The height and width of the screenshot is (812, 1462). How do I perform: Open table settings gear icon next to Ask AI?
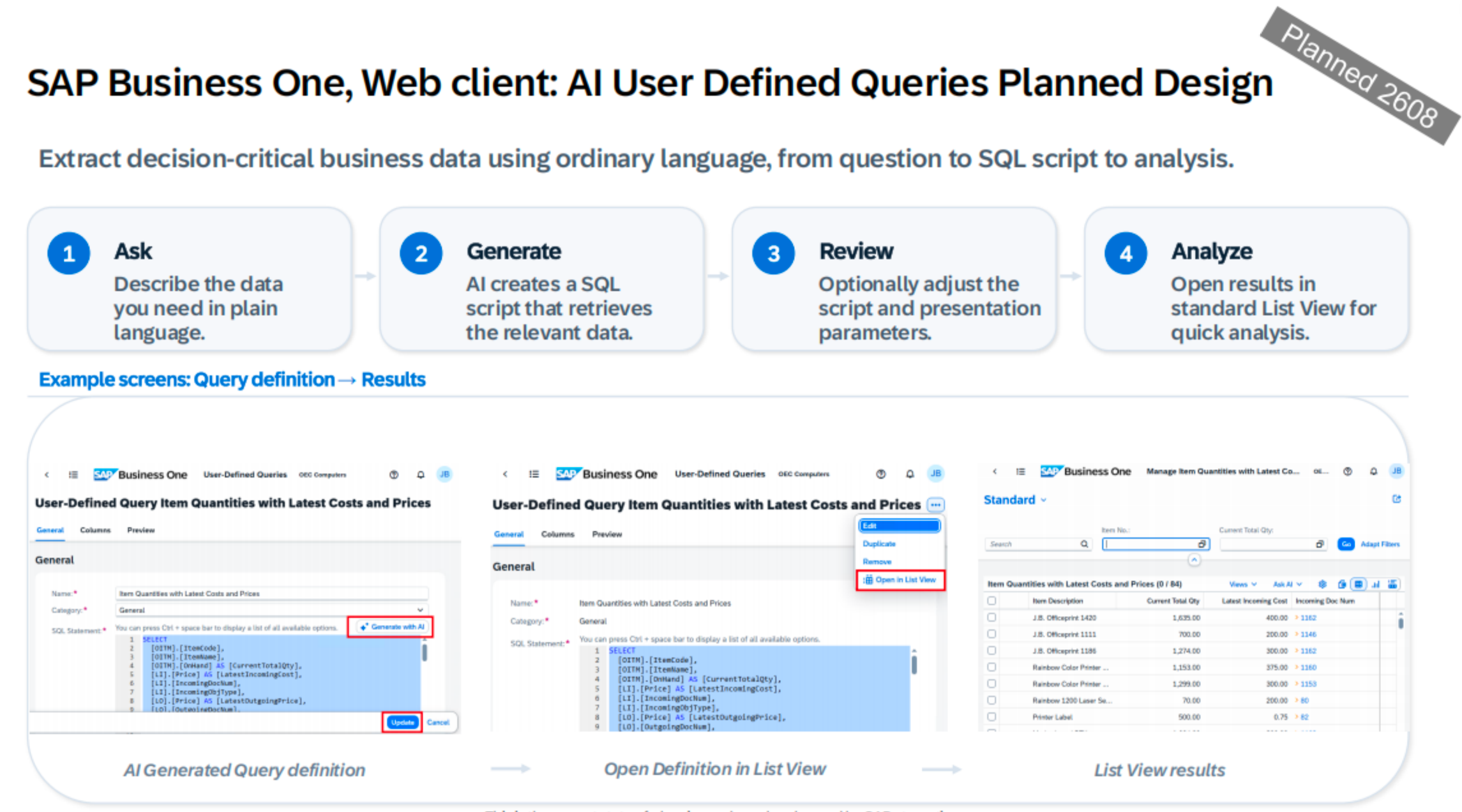click(1323, 584)
